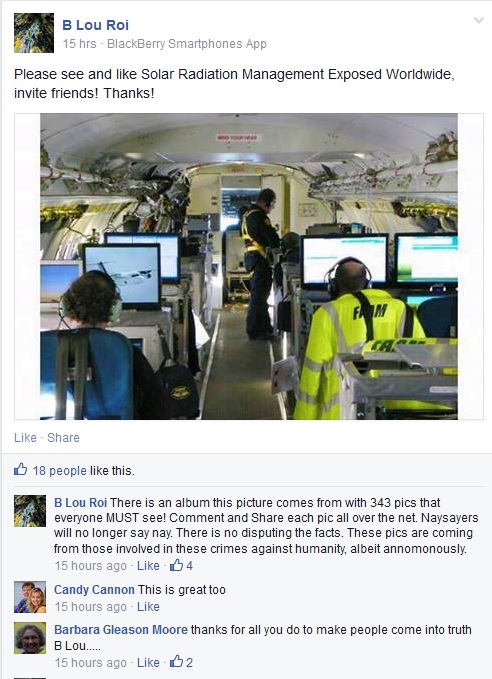Click thumbs-up icon showing 2 likes

(176, 662)
